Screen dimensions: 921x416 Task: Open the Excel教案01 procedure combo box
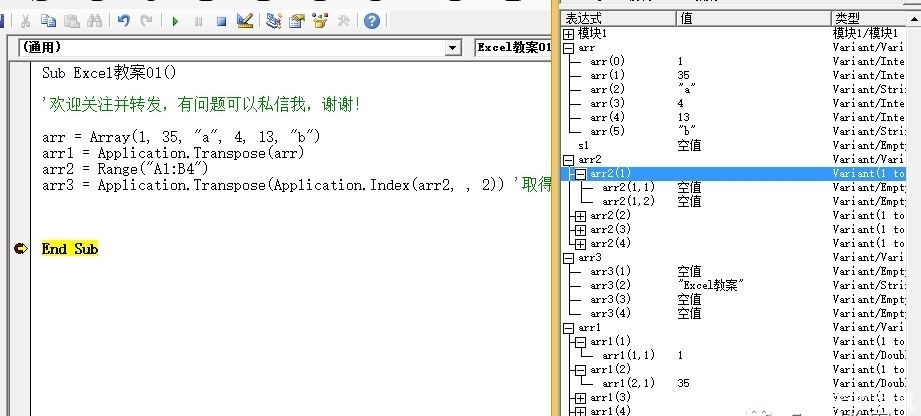513,48
